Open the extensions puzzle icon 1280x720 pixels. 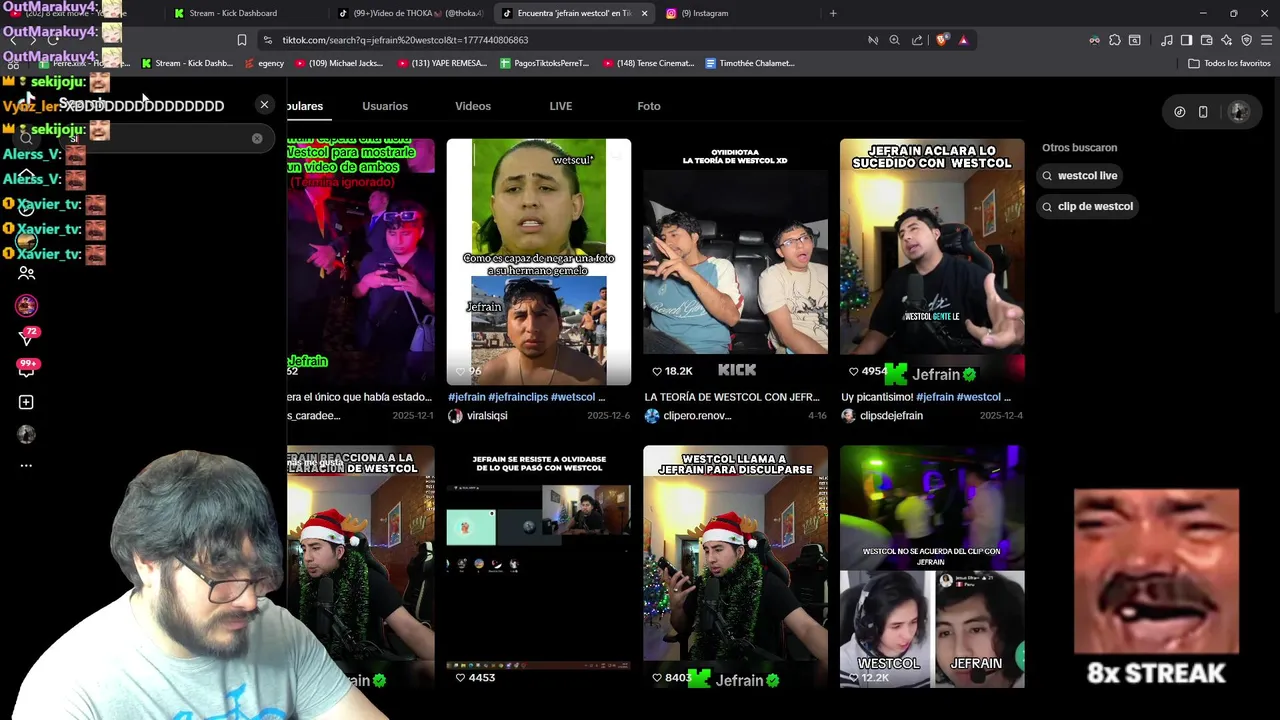pos(1115,40)
